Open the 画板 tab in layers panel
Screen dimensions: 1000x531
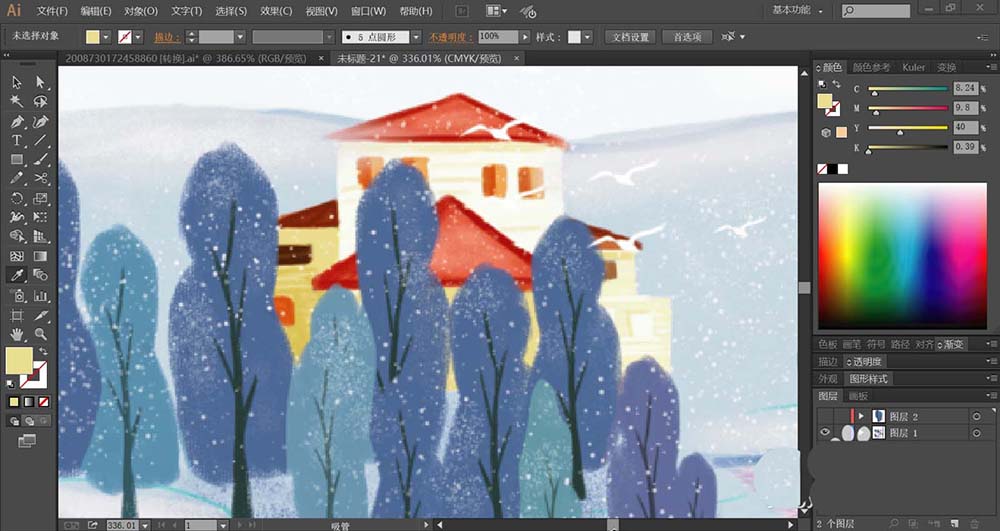858,396
